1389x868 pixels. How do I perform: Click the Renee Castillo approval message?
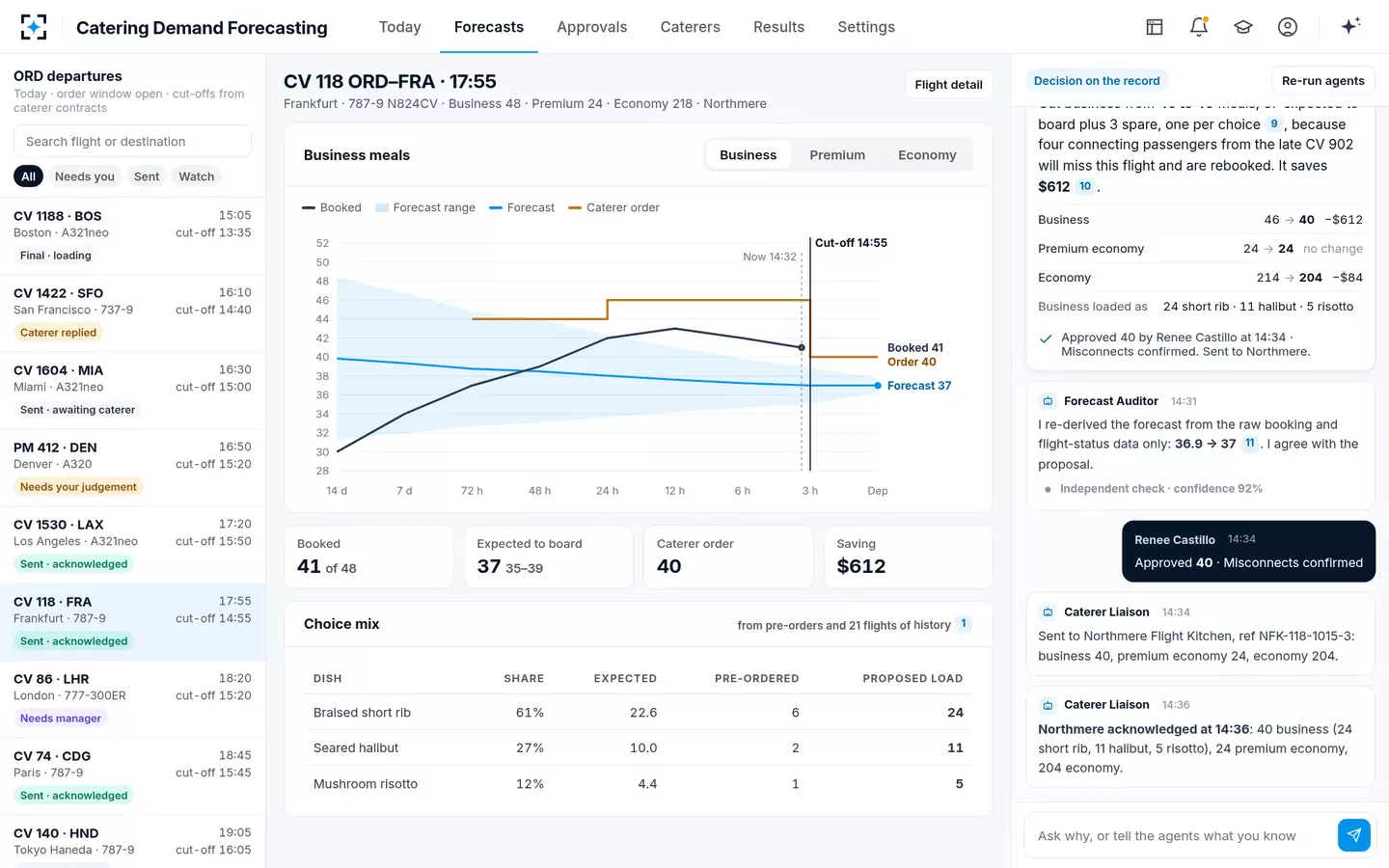(1248, 552)
